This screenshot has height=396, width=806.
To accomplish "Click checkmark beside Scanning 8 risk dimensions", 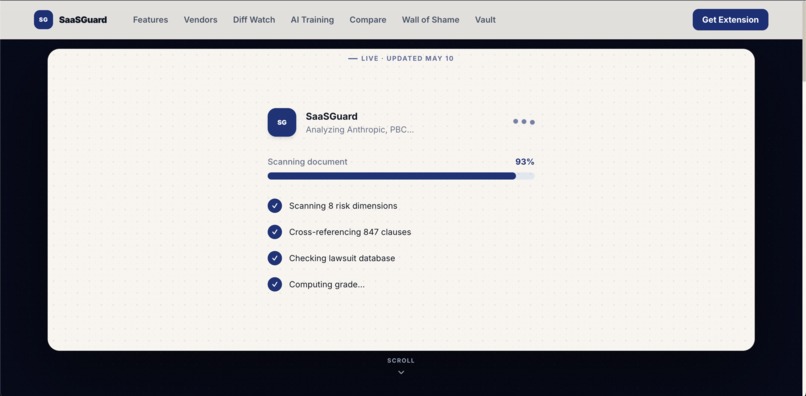I will click(x=274, y=206).
